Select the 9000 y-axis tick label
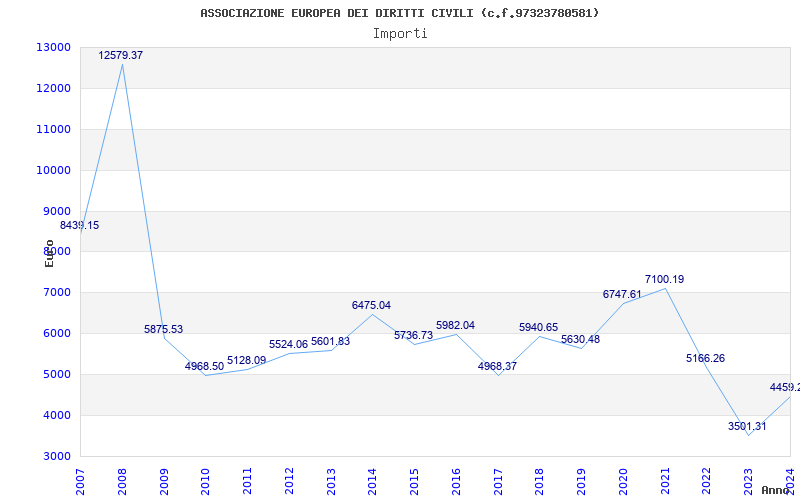This screenshot has width=800, height=500. tap(56, 211)
